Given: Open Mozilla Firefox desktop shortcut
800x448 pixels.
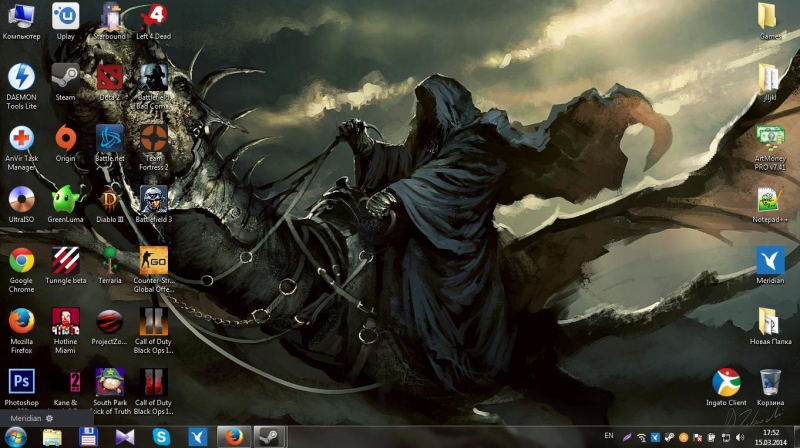Looking at the screenshot, I should 21,331.
